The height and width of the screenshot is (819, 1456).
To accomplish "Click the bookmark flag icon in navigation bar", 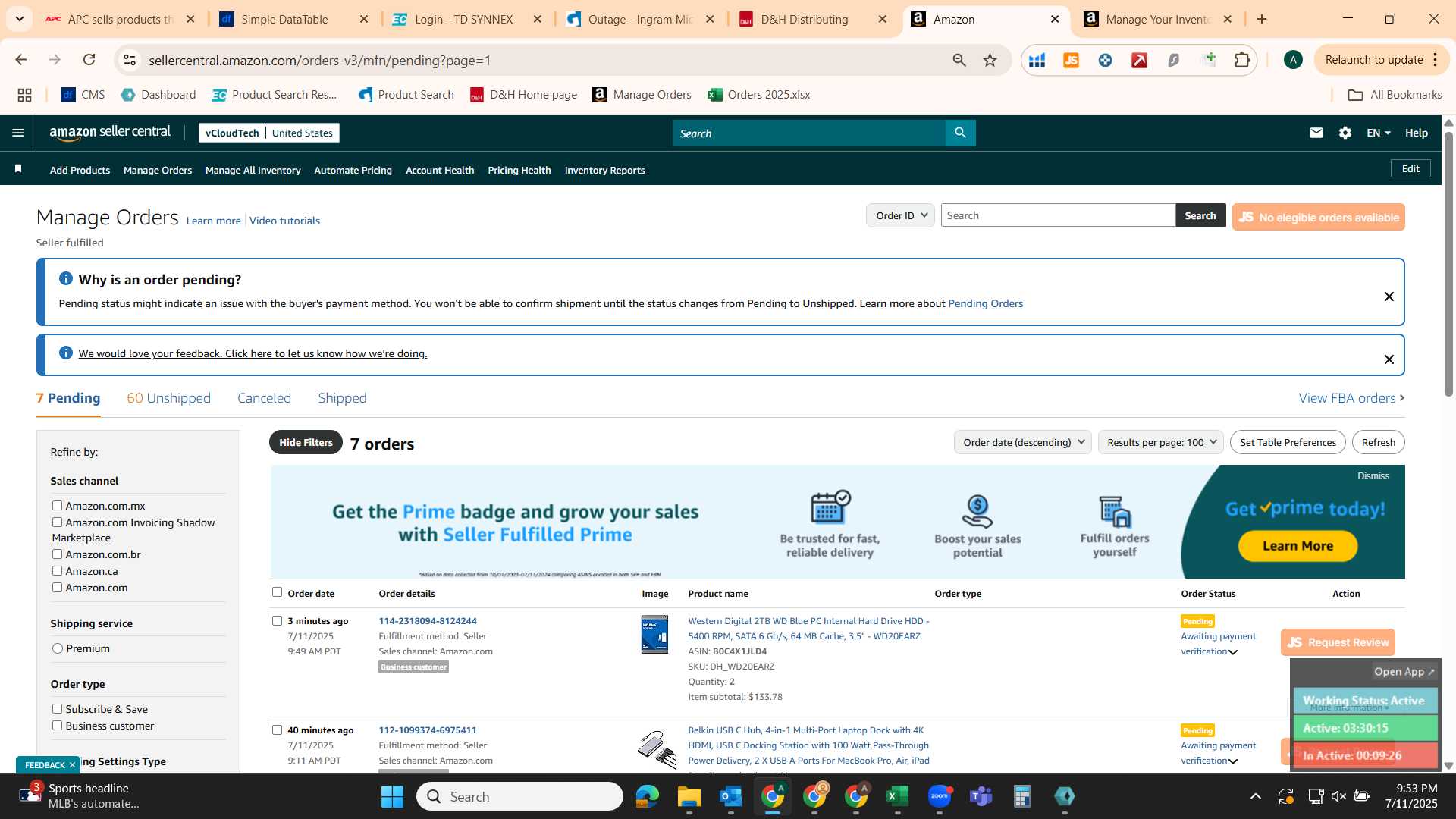I will [x=18, y=169].
